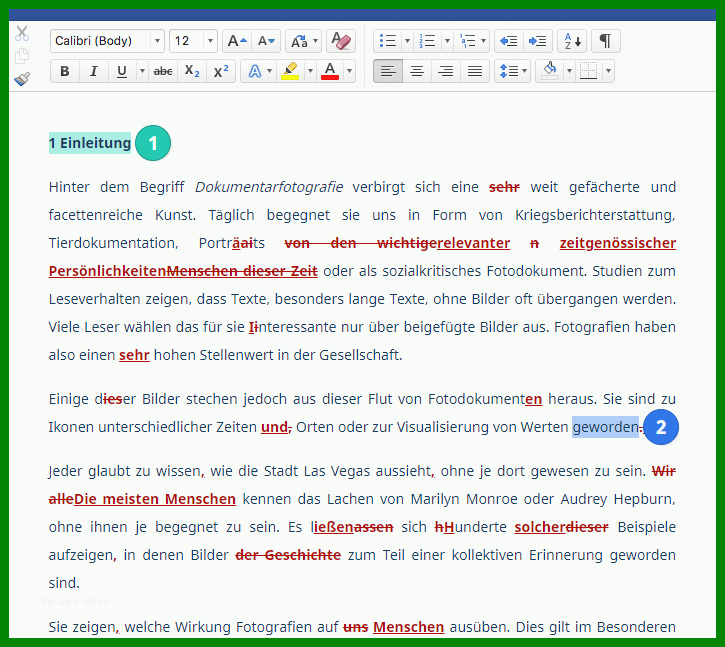Viewport: 725px width, 647px height.
Task: Align text left
Action: click(388, 71)
